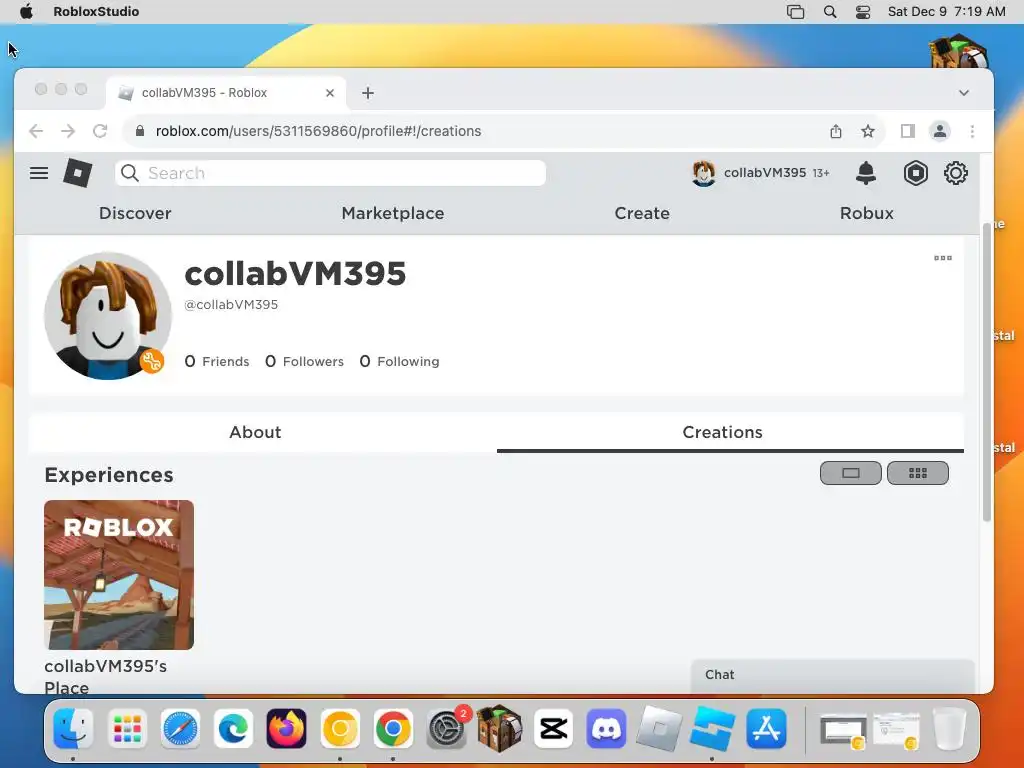The image size is (1024, 768).
Task: Open Chrome's three-dot menu
Action: [972, 131]
